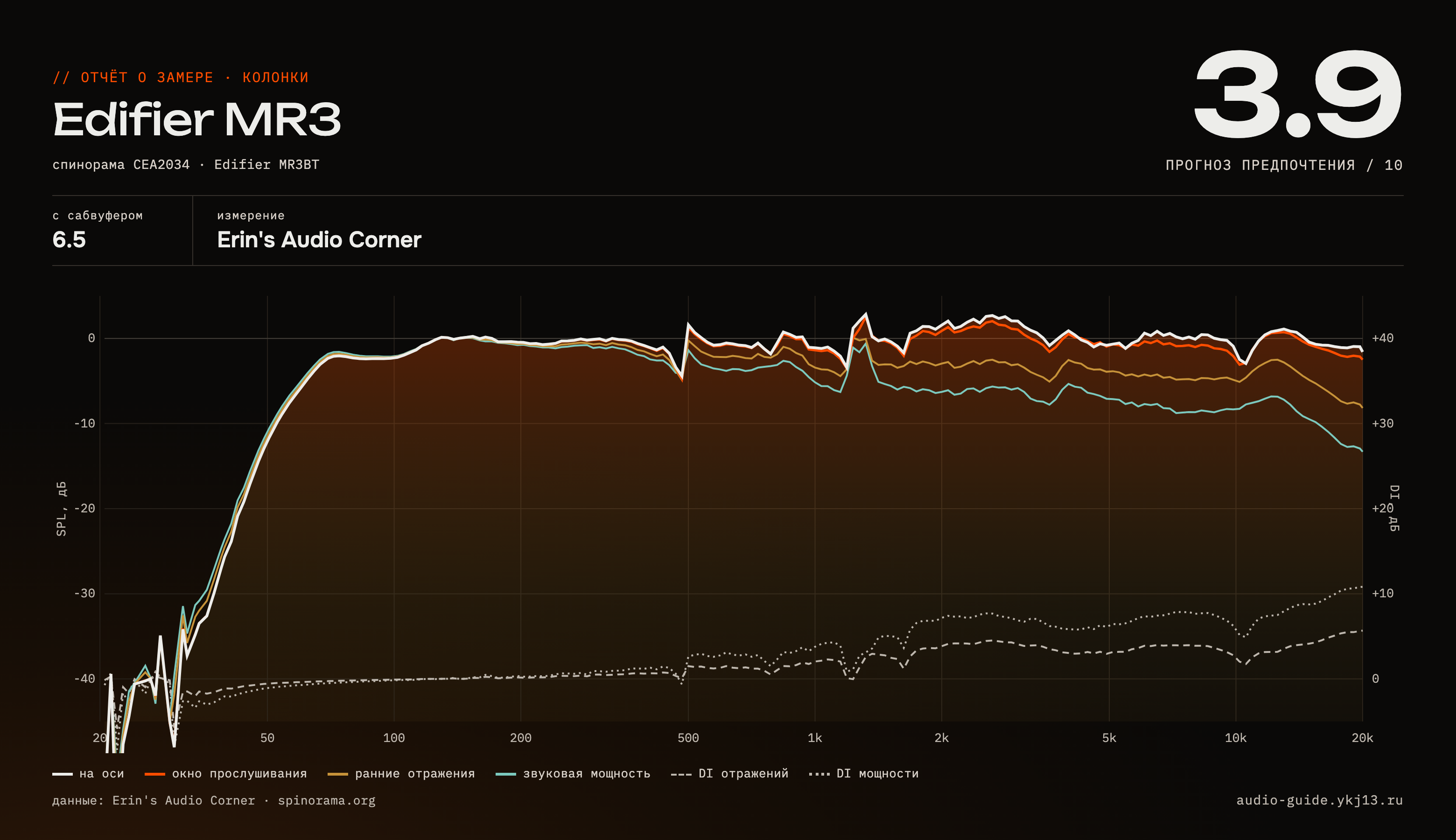Click the dotted "DI мощности" legend line sample
This screenshot has width=1456, height=840.
click(x=819, y=774)
